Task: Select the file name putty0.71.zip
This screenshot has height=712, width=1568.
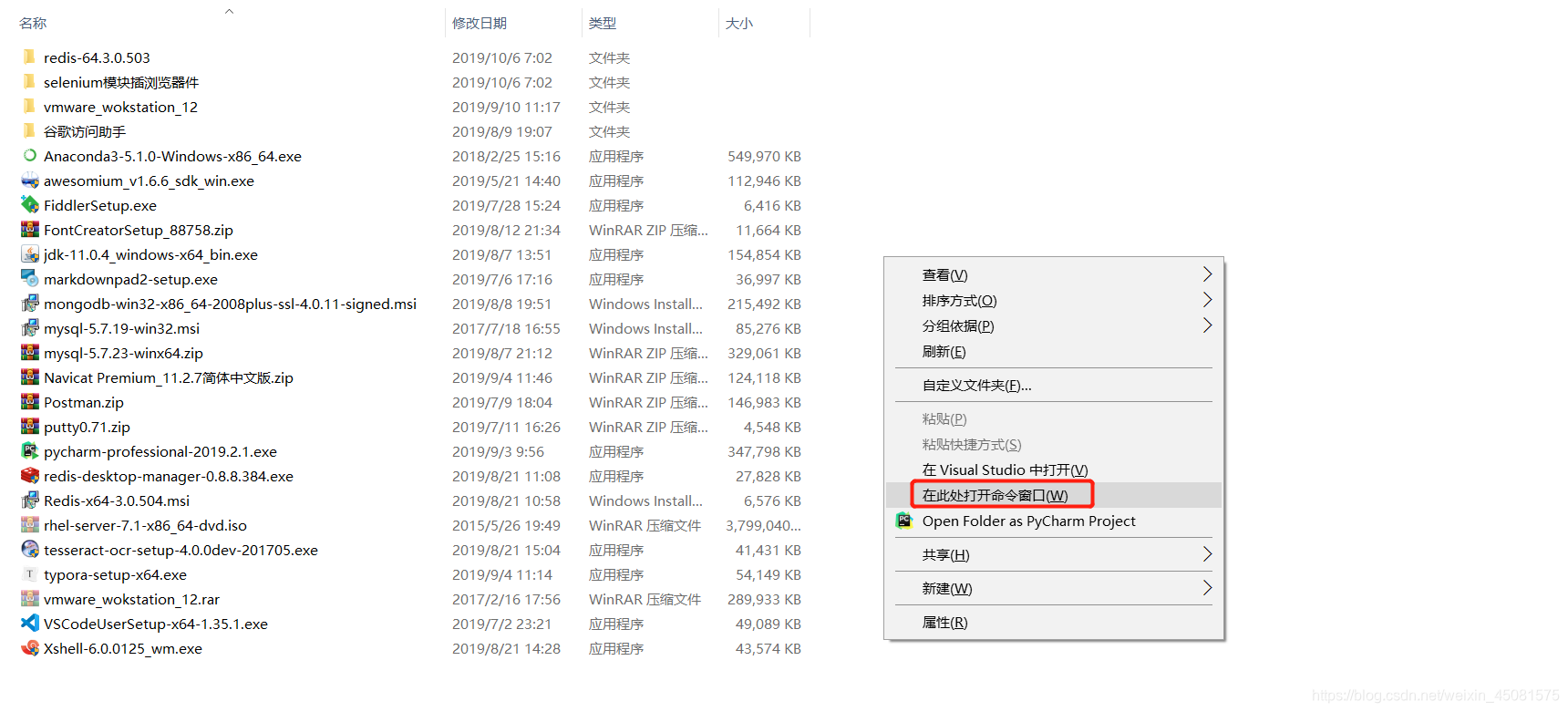Action: point(87,427)
